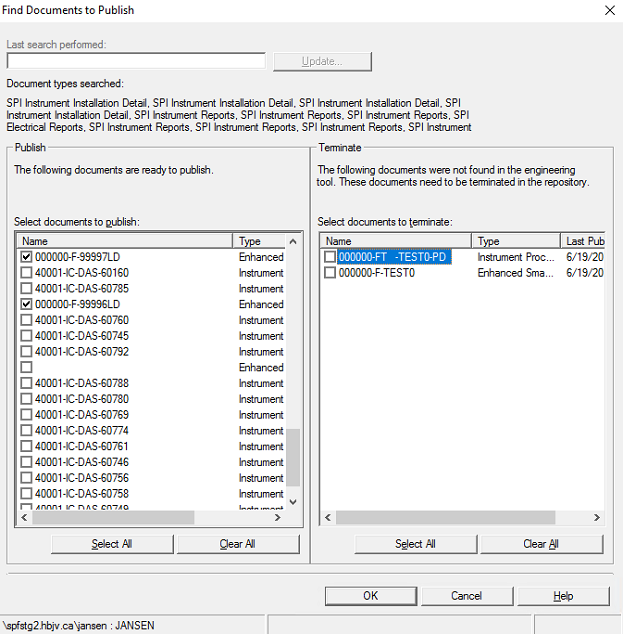Confirm the dialog with OK
This screenshot has width=625, height=635.
pos(370,596)
